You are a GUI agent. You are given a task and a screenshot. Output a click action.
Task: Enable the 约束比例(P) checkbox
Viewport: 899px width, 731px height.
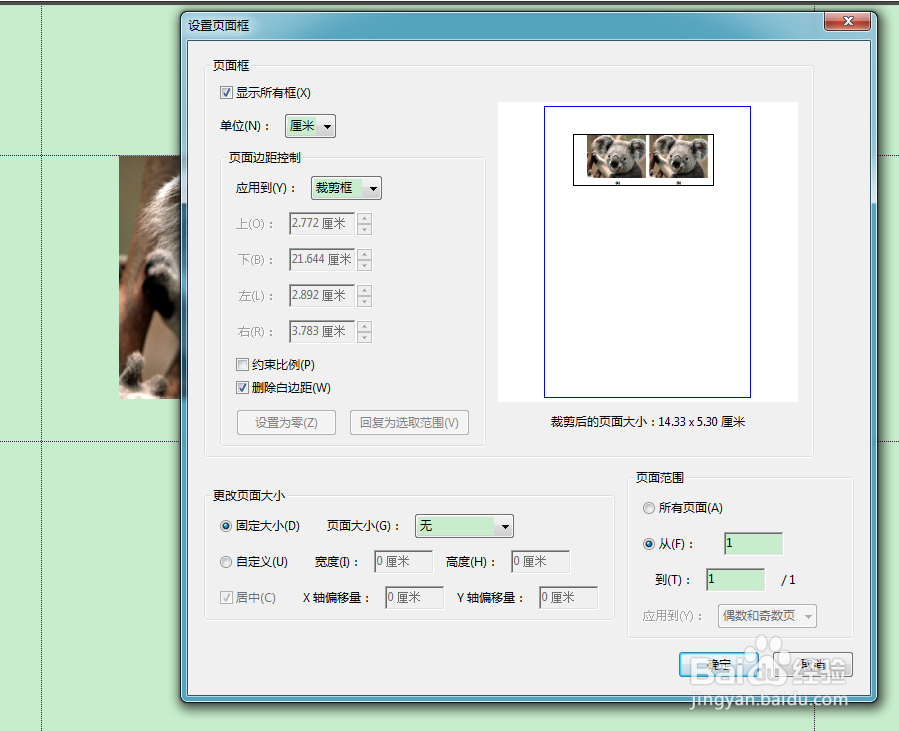point(243,365)
